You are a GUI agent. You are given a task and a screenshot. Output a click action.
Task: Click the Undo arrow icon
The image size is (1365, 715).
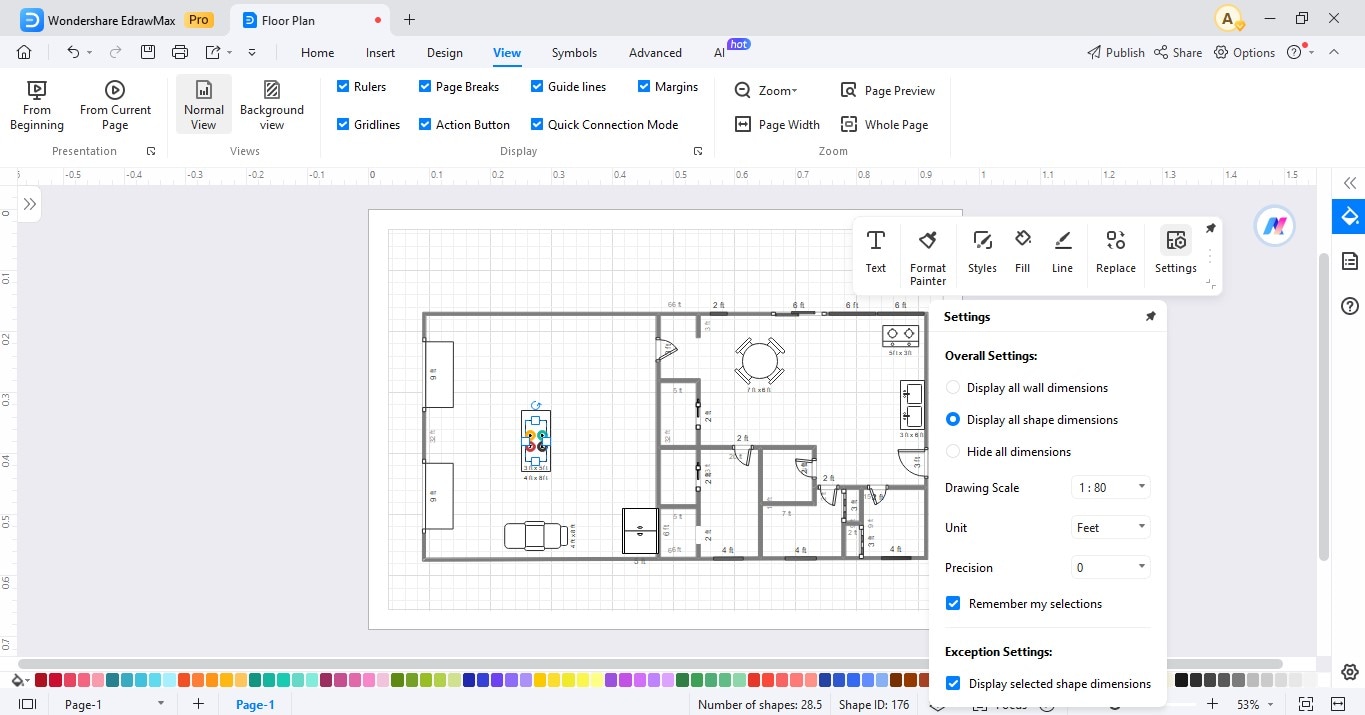click(x=73, y=52)
